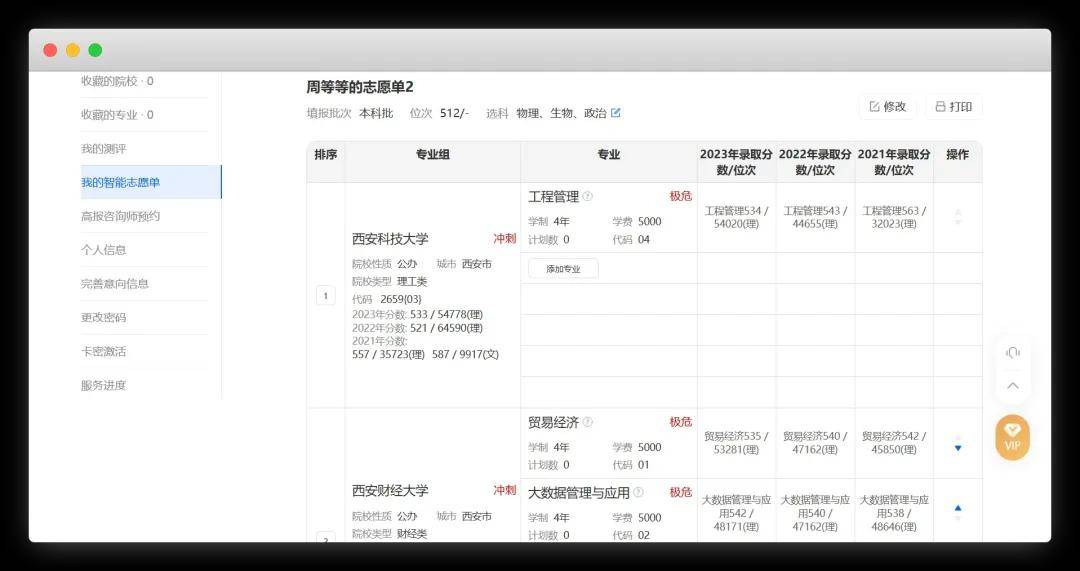Image resolution: width=1080 pixels, height=571 pixels.
Task: Click the 极危 tag of 工程管理
Action: 681,196
